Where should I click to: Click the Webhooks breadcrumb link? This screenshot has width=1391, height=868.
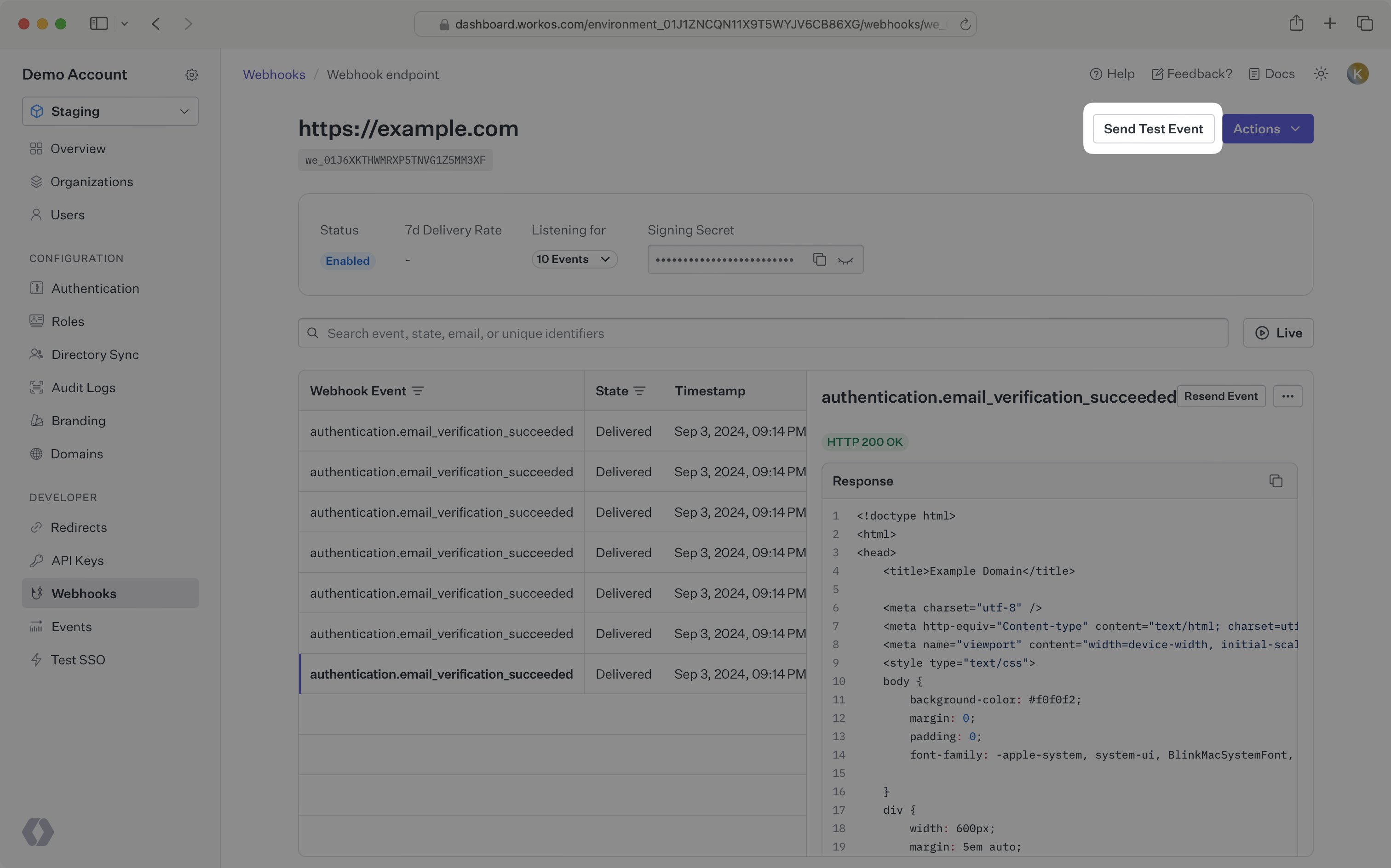[274, 74]
